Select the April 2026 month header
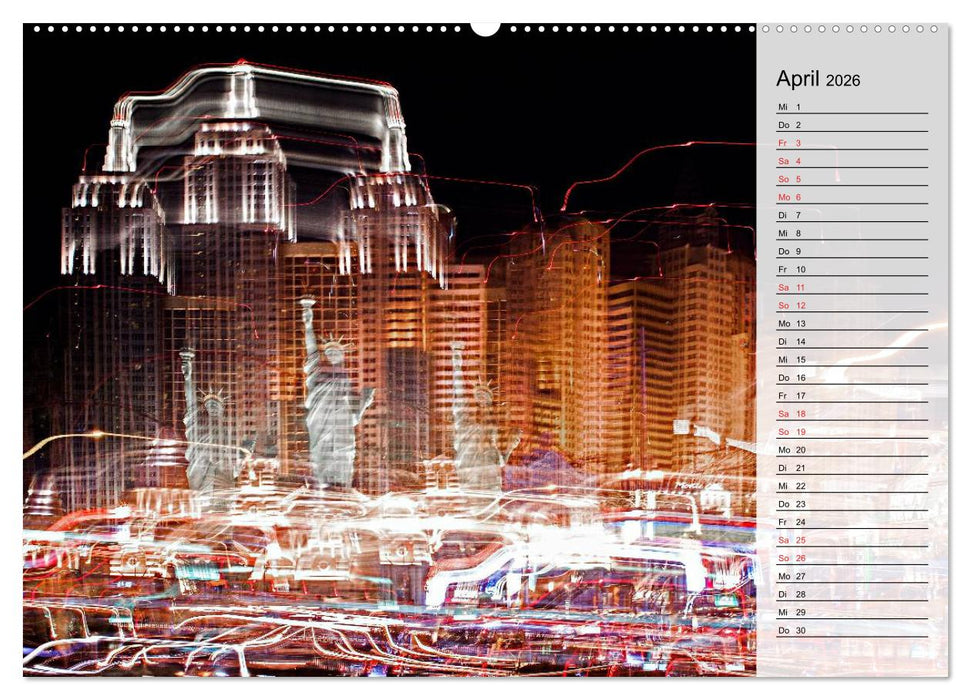The width and height of the screenshot is (971, 700). point(812,80)
